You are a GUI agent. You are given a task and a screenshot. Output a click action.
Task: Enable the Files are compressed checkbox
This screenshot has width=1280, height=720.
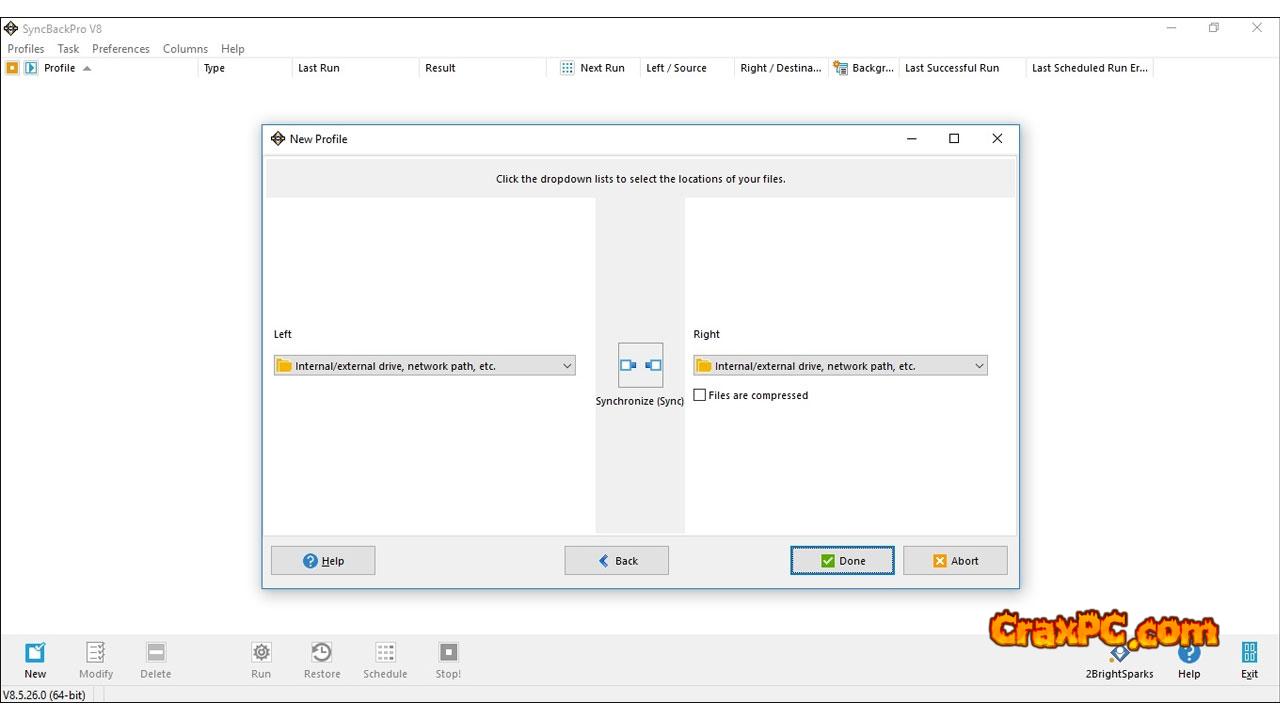click(700, 395)
